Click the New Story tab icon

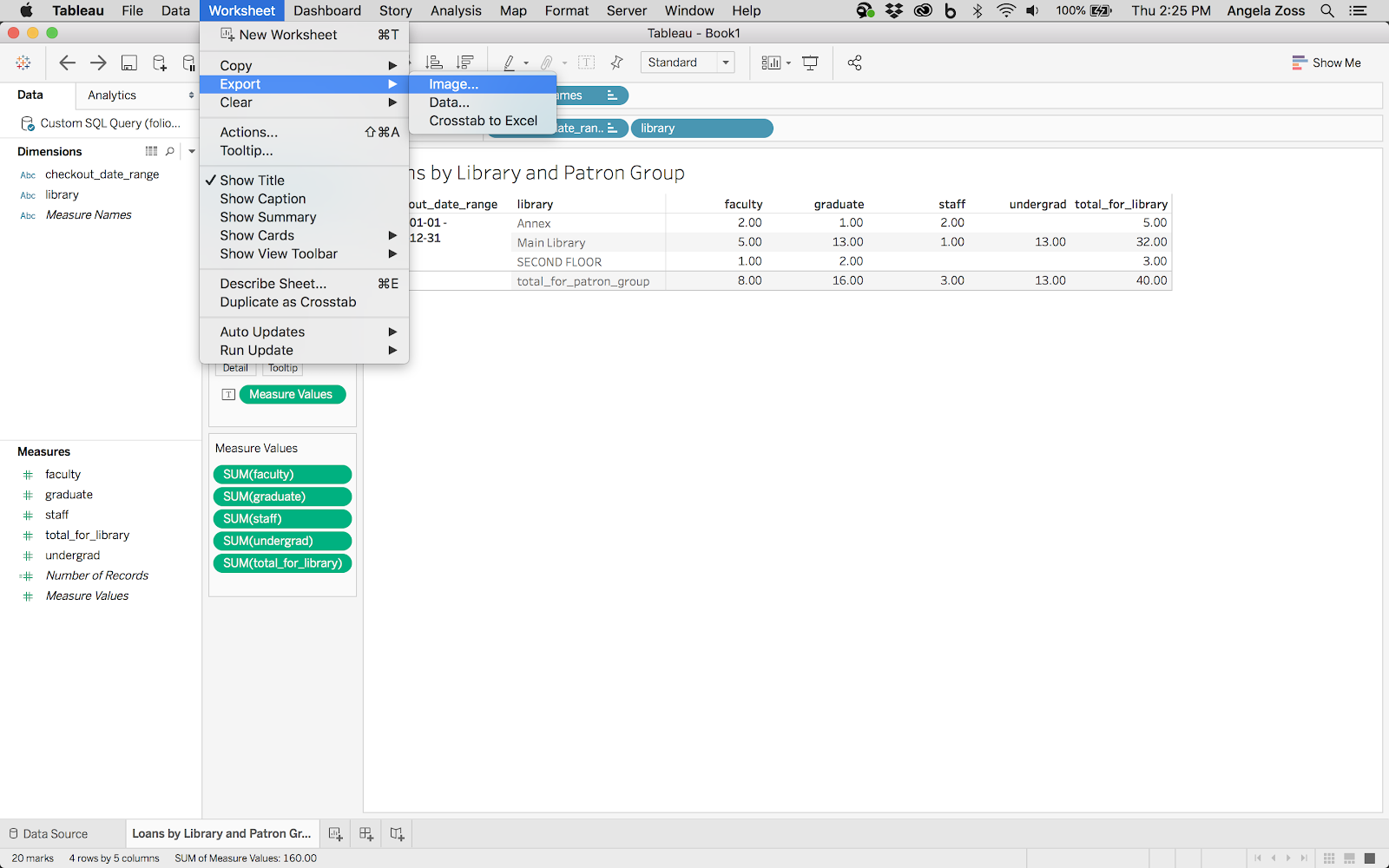click(397, 834)
